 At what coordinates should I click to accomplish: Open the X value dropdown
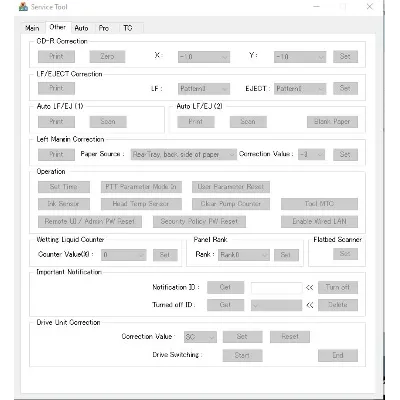click(204, 57)
